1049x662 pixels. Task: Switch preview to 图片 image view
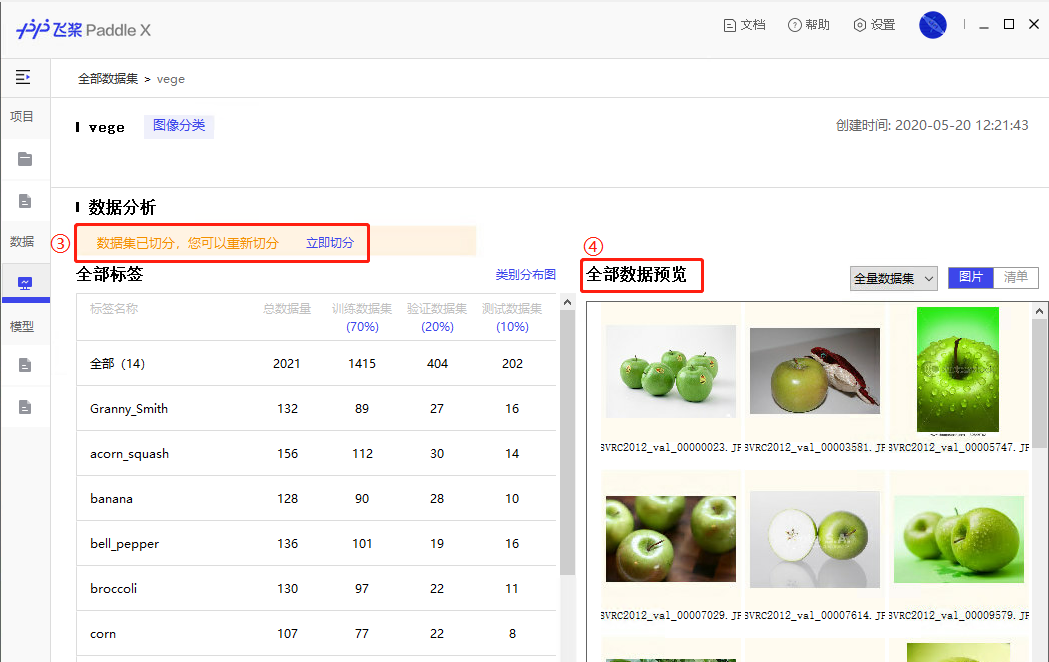(970, 277)
